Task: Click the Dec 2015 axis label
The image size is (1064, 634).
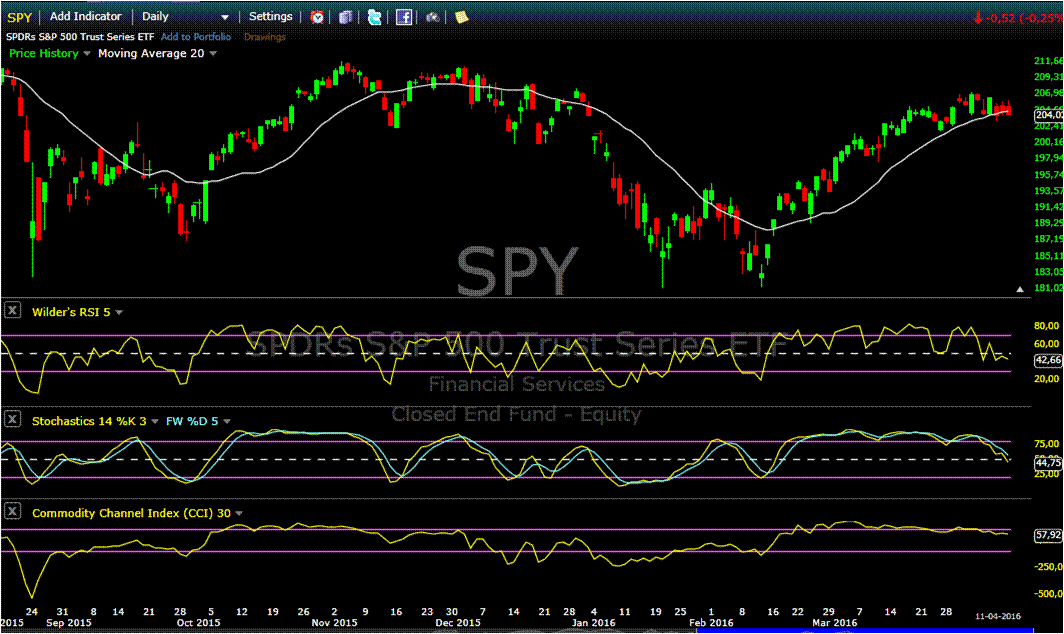Action: (x=458, y=622)
